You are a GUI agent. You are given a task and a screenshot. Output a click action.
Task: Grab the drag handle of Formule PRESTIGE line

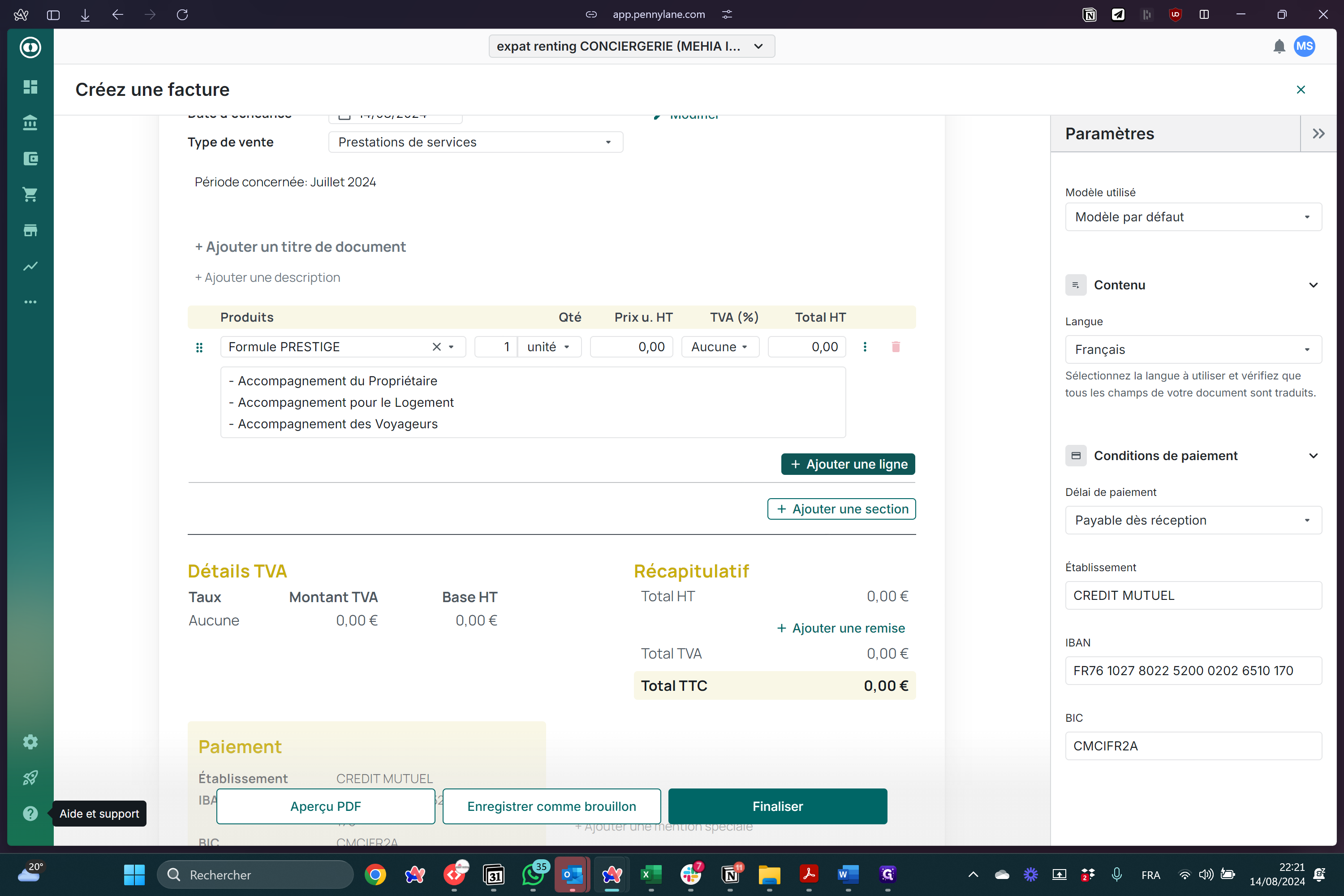pyautogui.click(x=199, y=348)
